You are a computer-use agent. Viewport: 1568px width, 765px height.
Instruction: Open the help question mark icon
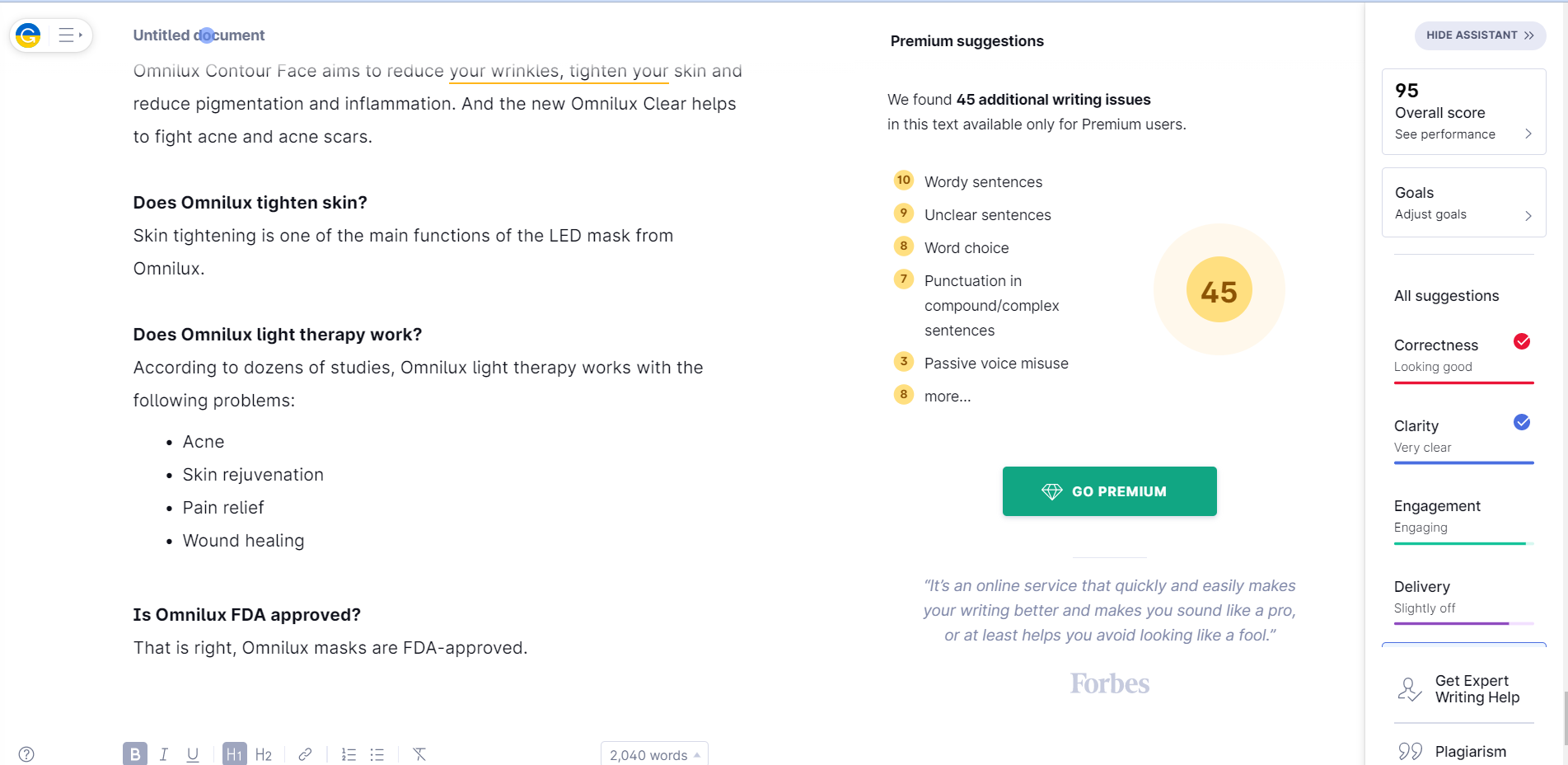pyautogui.click(x=26, y=754)
